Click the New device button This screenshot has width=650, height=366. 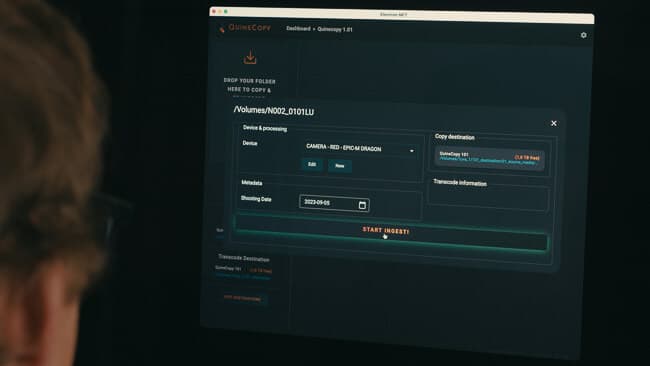click(340, 166)
